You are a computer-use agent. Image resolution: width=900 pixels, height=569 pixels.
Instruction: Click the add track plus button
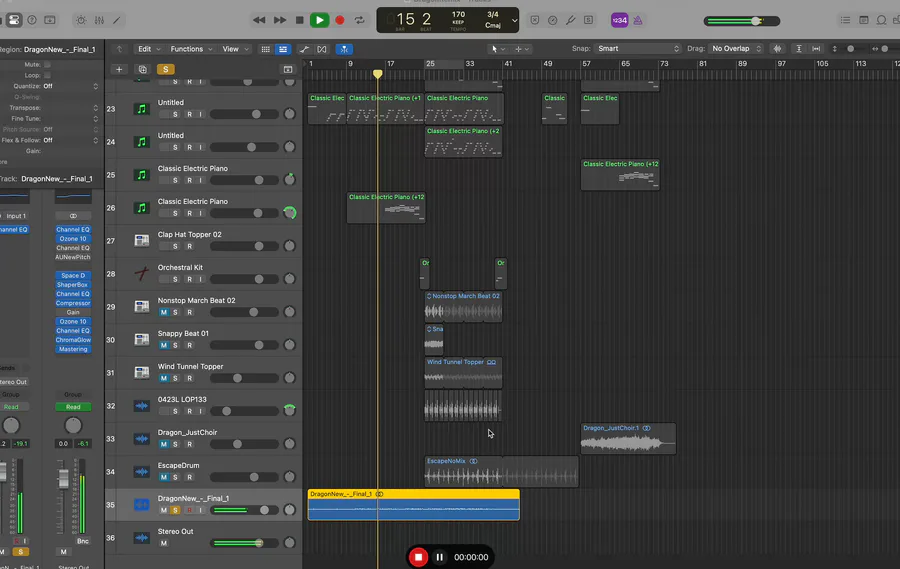[119, 69]
